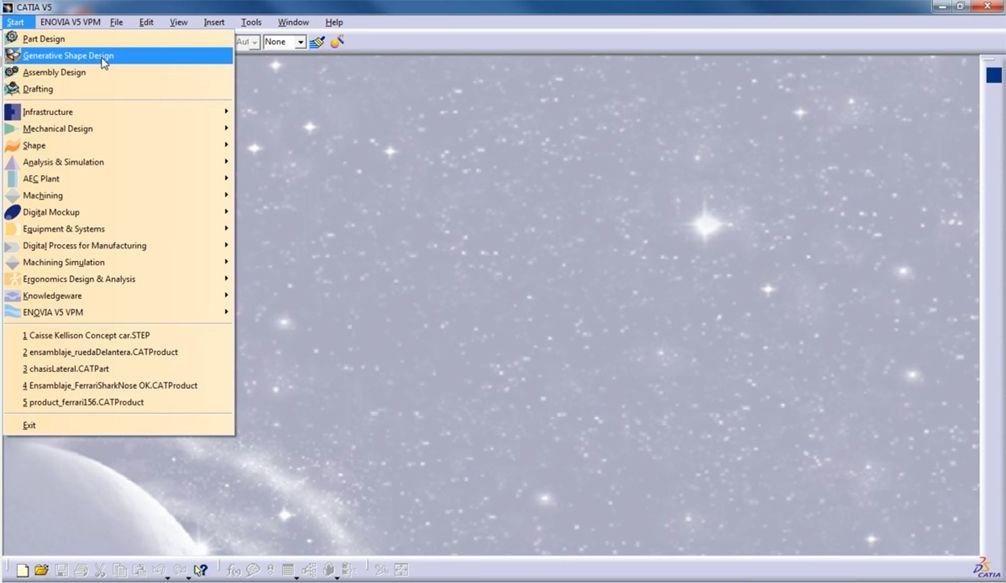Viewport: 1006px width, 583px height.
Task: Open the Part Design workbench
Action: coord(118,38)
